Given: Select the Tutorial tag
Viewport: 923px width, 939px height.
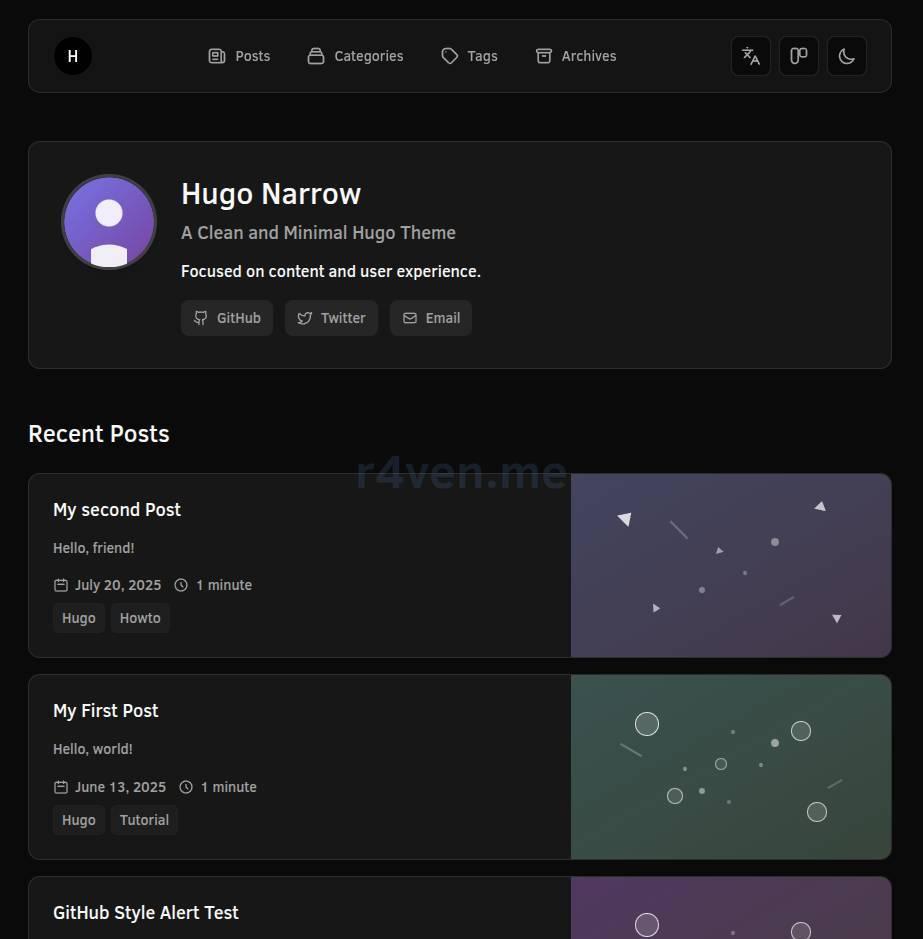Looking at the screenshot, I should [144, 820].
